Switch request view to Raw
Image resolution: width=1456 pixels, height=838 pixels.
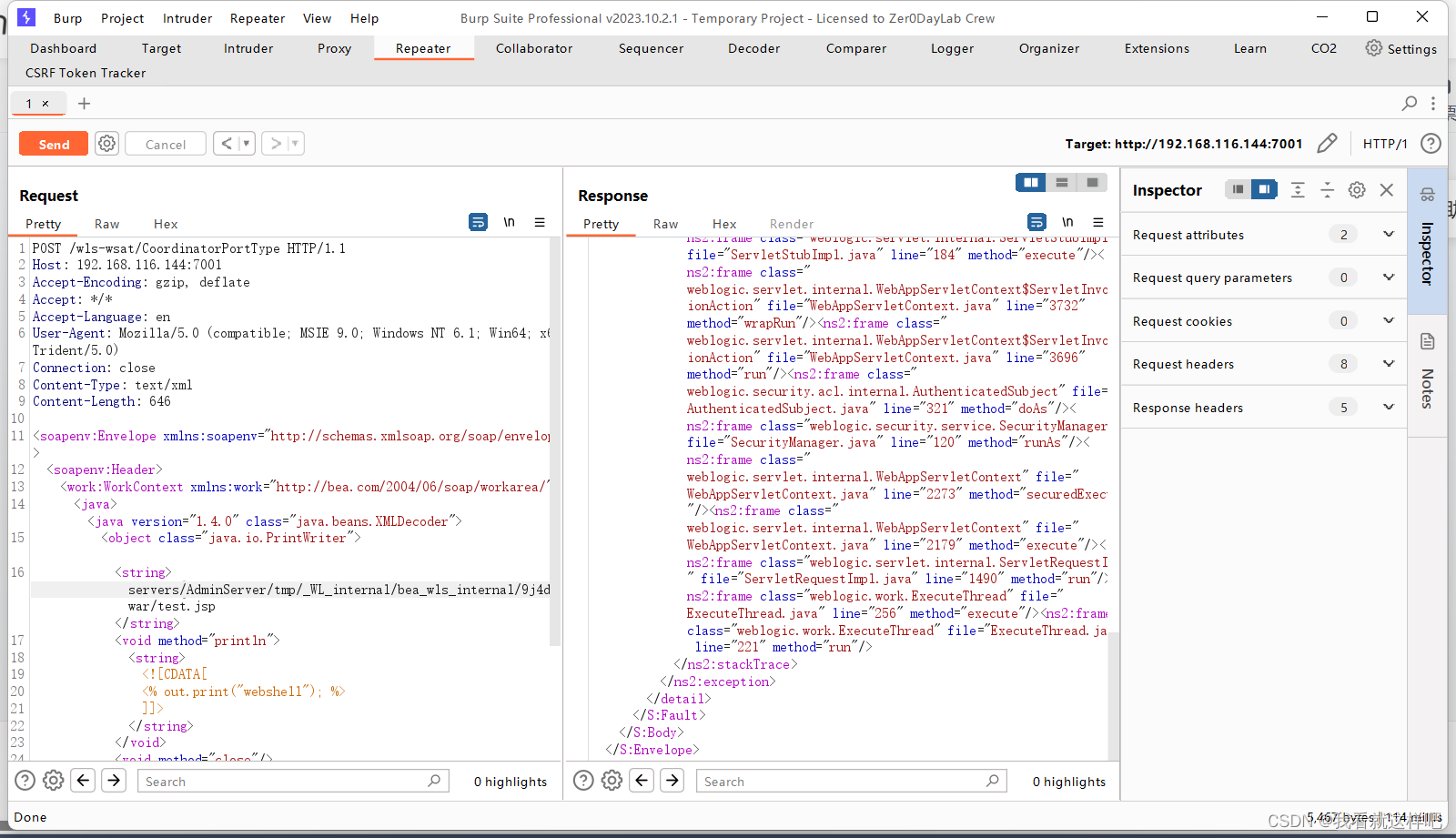tap(106, 224)
